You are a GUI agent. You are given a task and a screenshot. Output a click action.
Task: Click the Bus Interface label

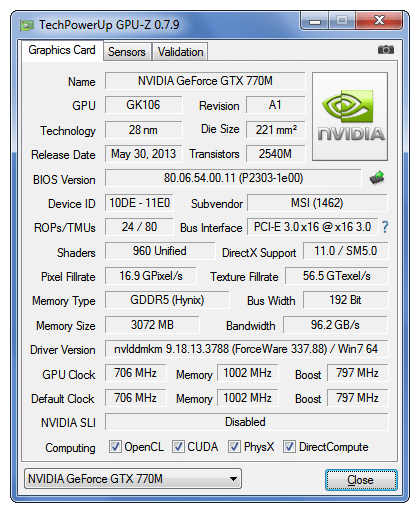[x=211, y=228]
